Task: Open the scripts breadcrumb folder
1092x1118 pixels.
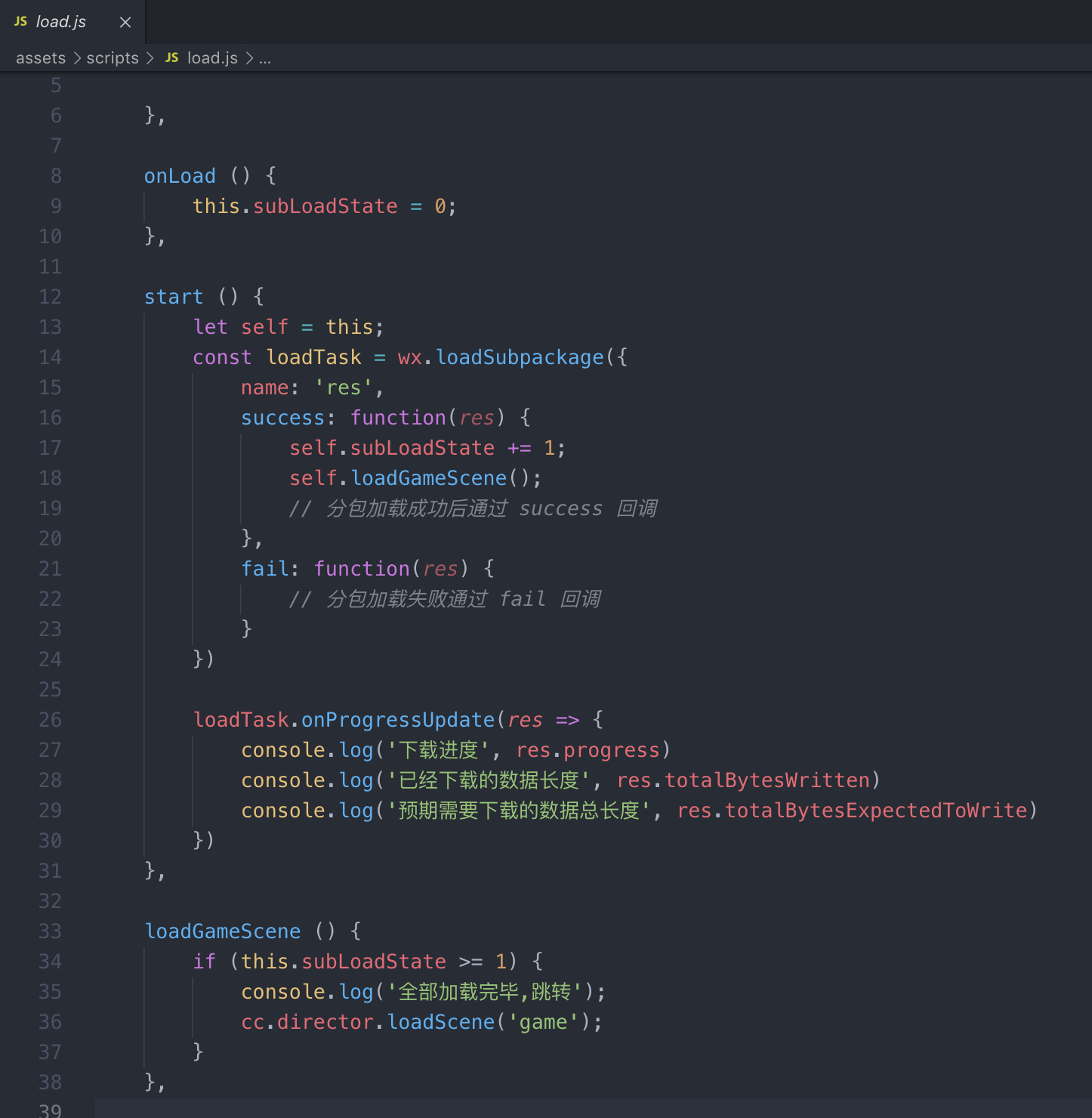Action: coord(113,58)
